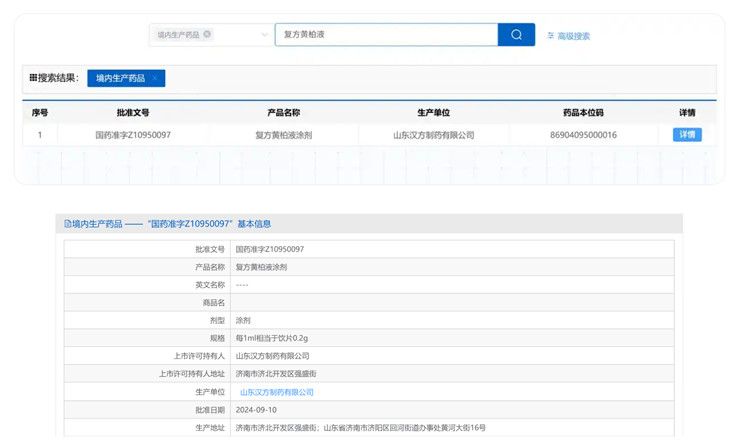Remove the 境内生产药品 tag from category selector
The width and height of the screenshot is (750, 448).
coord(207,34)
